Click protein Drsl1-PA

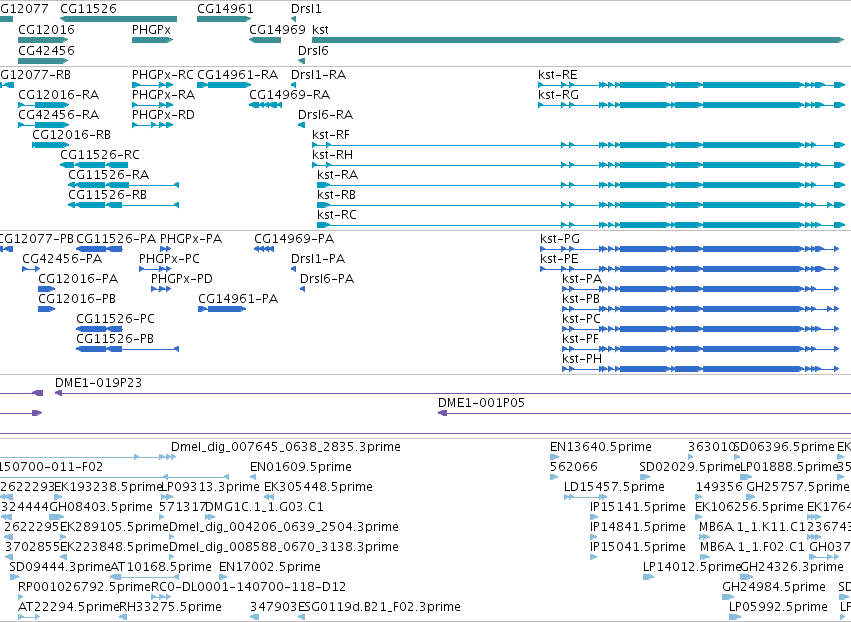(318, 259)
